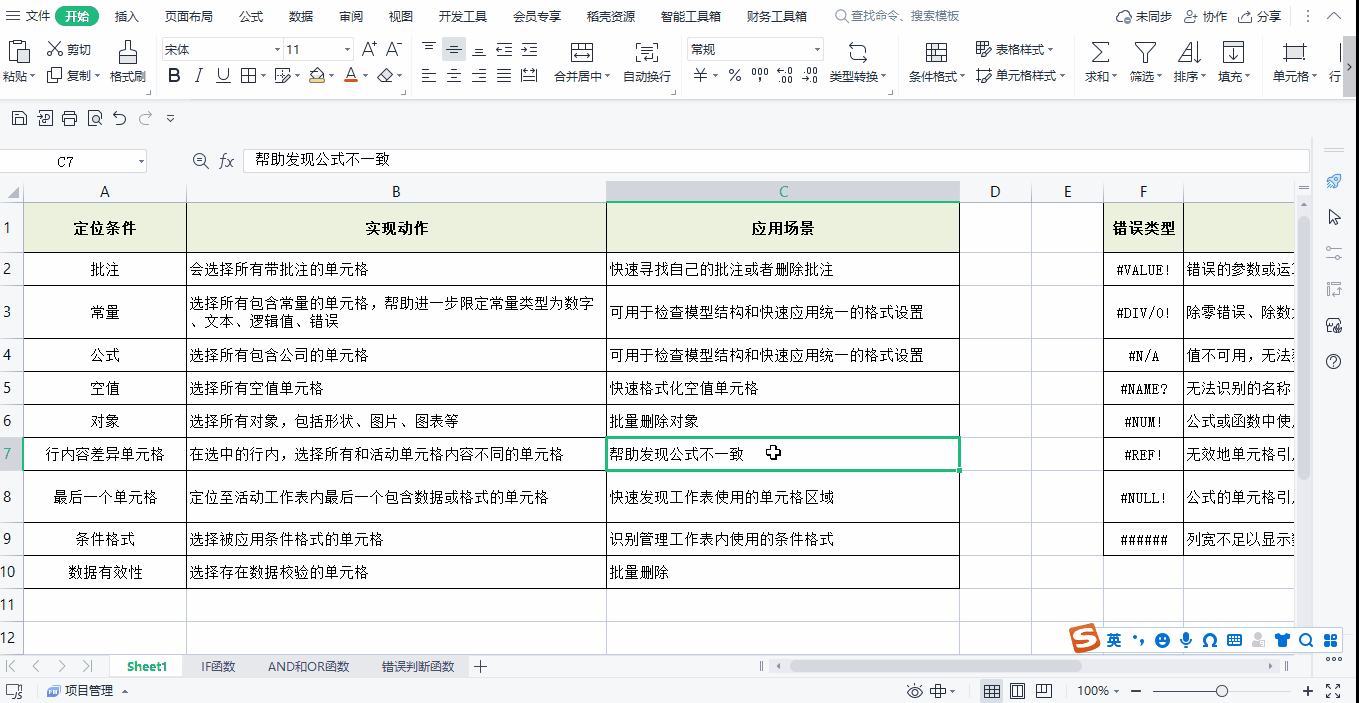Switch to Normal view in status bar
This screenshot has height=703, width=1359.
coord(992,691)
